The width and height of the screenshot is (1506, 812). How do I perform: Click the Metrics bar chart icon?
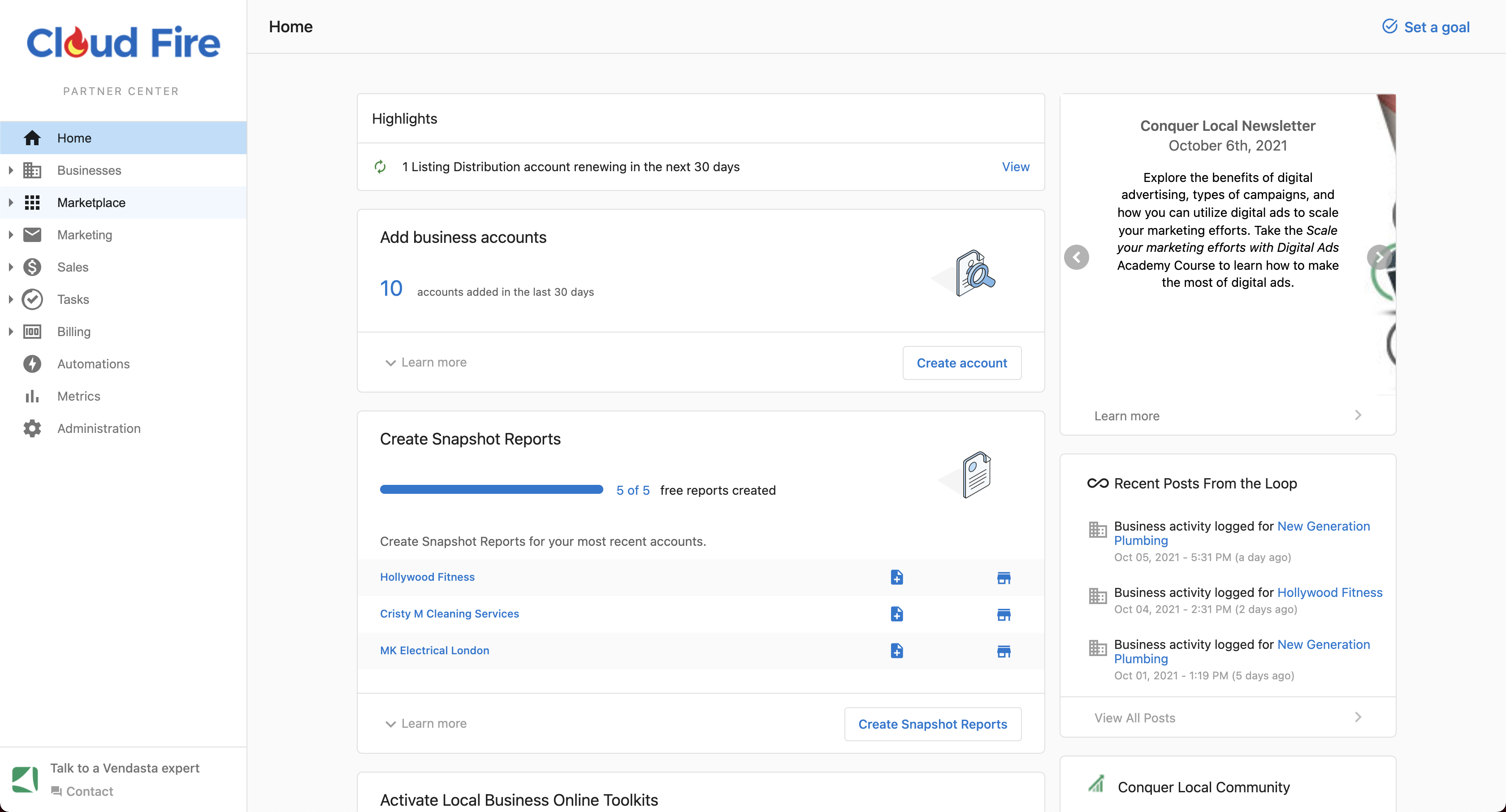tap(32, 396)
